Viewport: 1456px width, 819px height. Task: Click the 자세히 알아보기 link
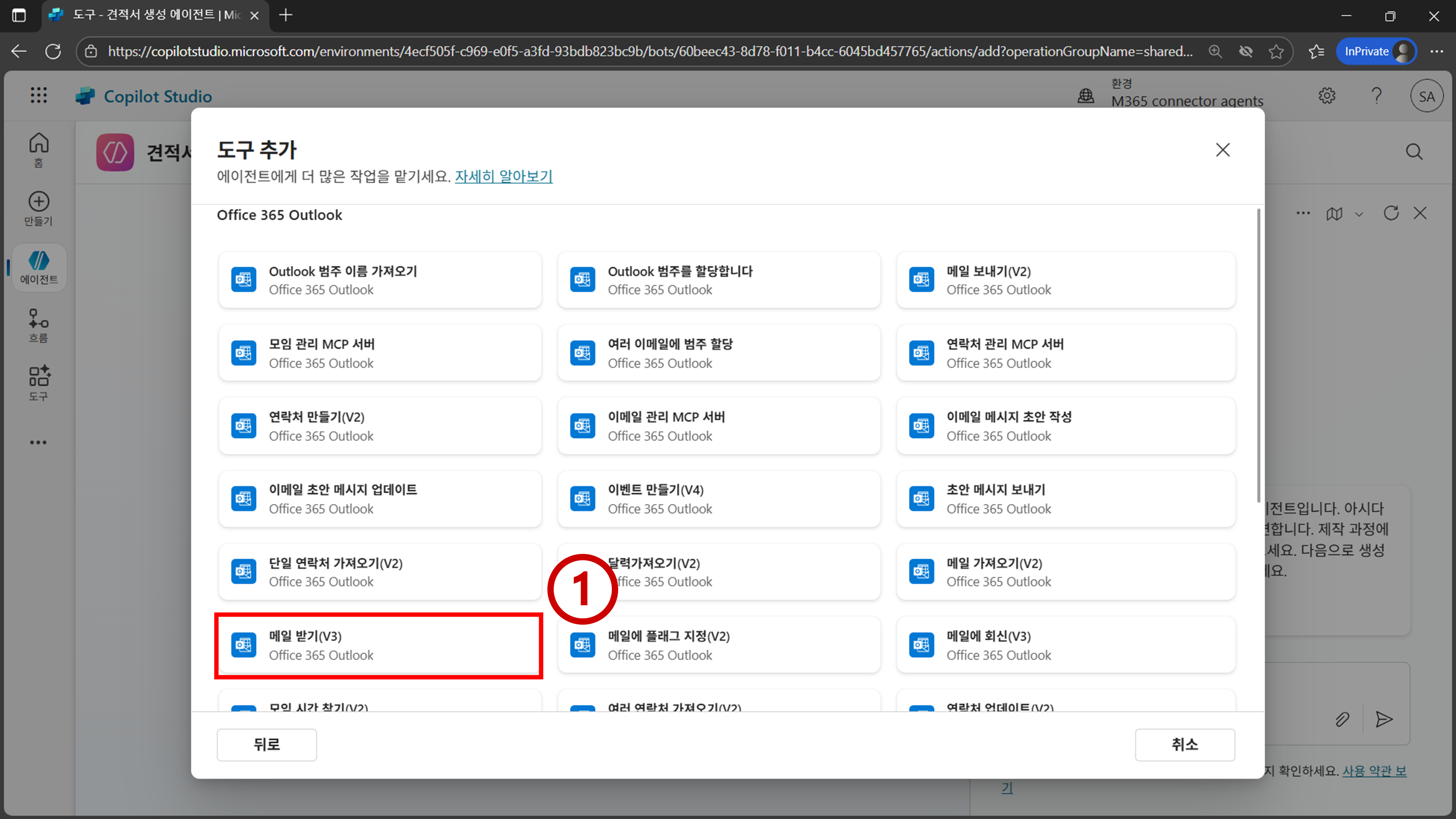503,176
